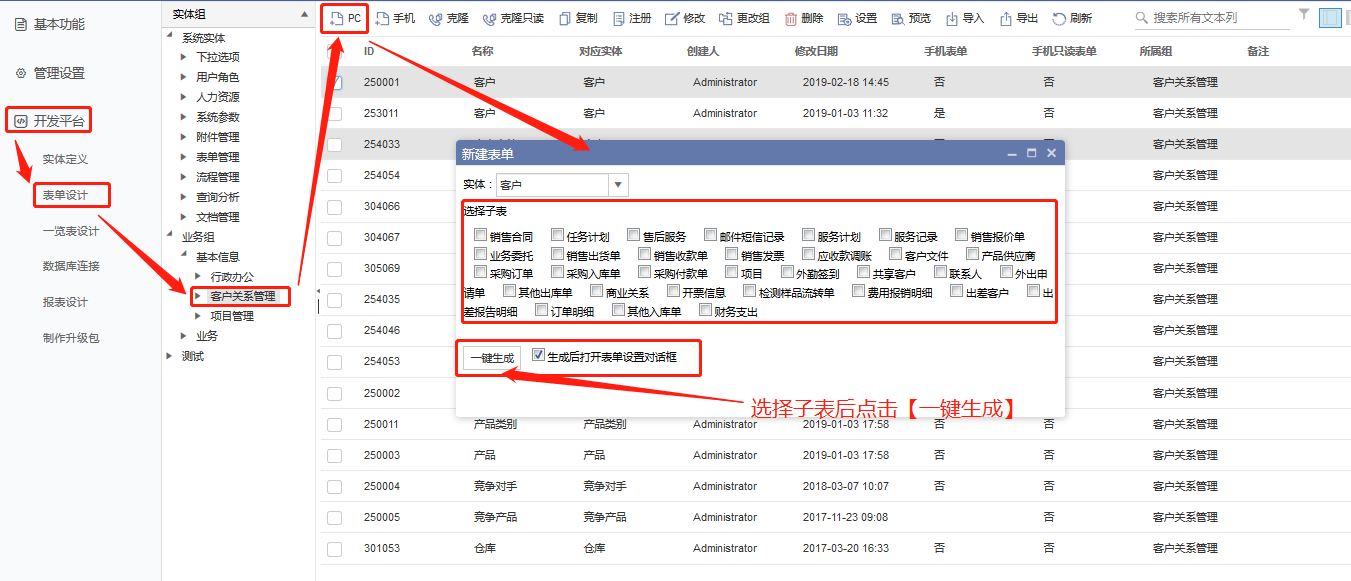Expand the 测试 tree node

coord(169,356)
